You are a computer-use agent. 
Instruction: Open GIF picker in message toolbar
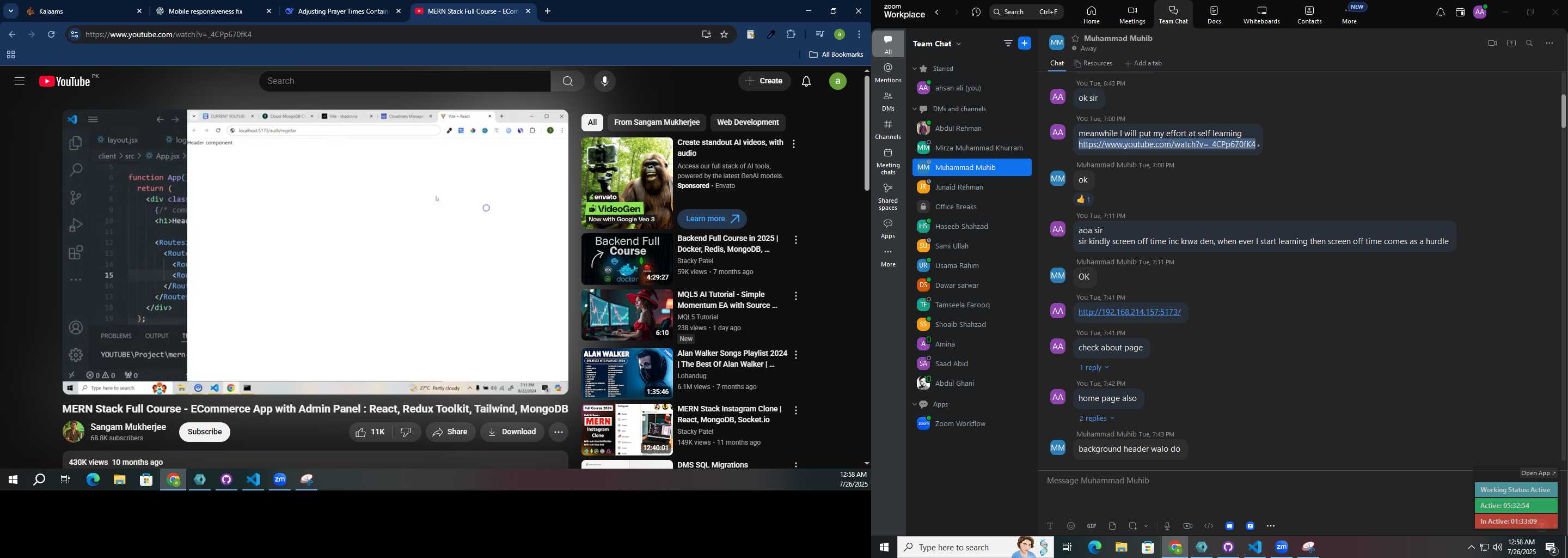click(1092, 526)
